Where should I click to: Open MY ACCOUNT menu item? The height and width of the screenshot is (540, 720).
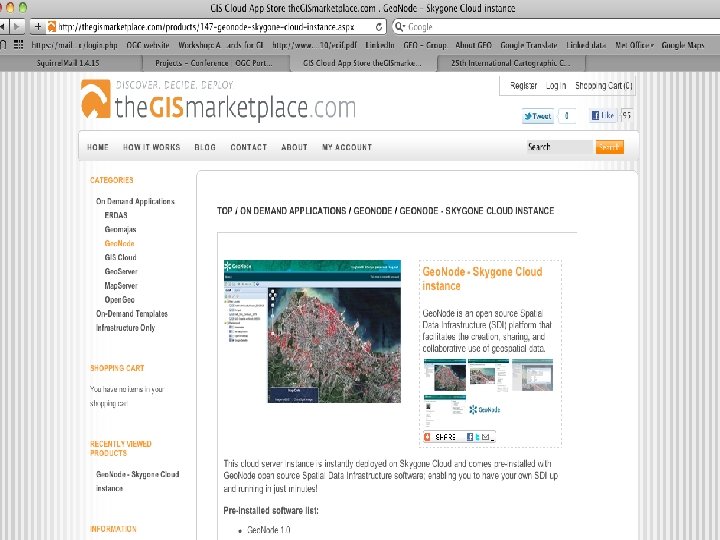(347, 147)
